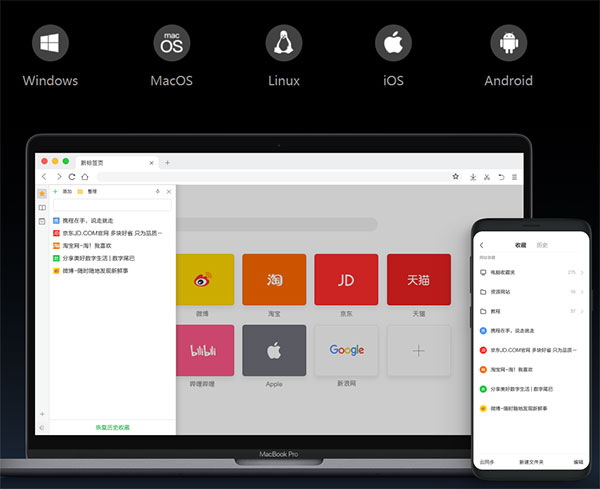The image size is (600, 489).
Task: Click 恢复历史收藏 at the sidebar bottom
Action: point(111,427)
